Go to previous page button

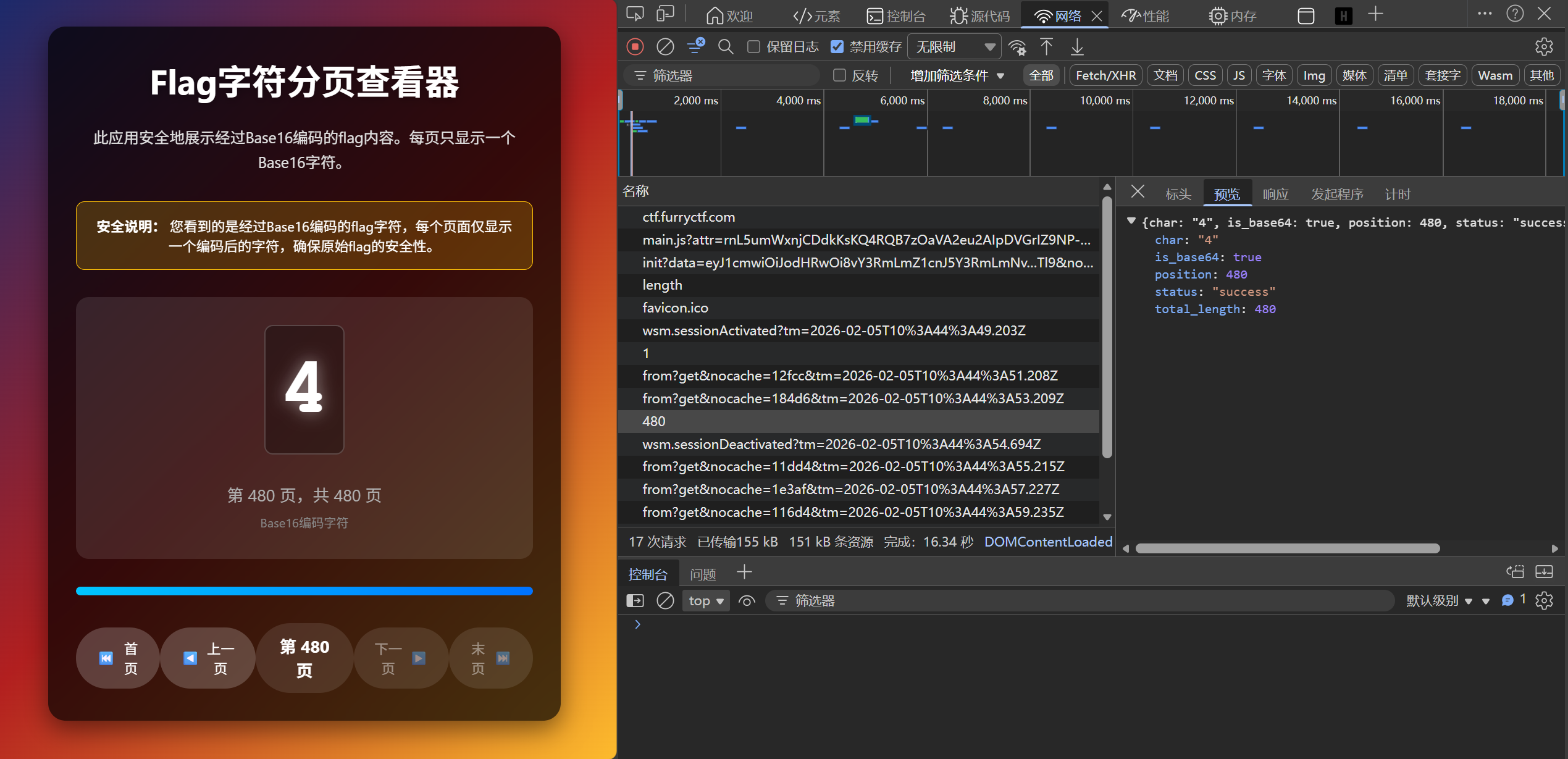208,658
